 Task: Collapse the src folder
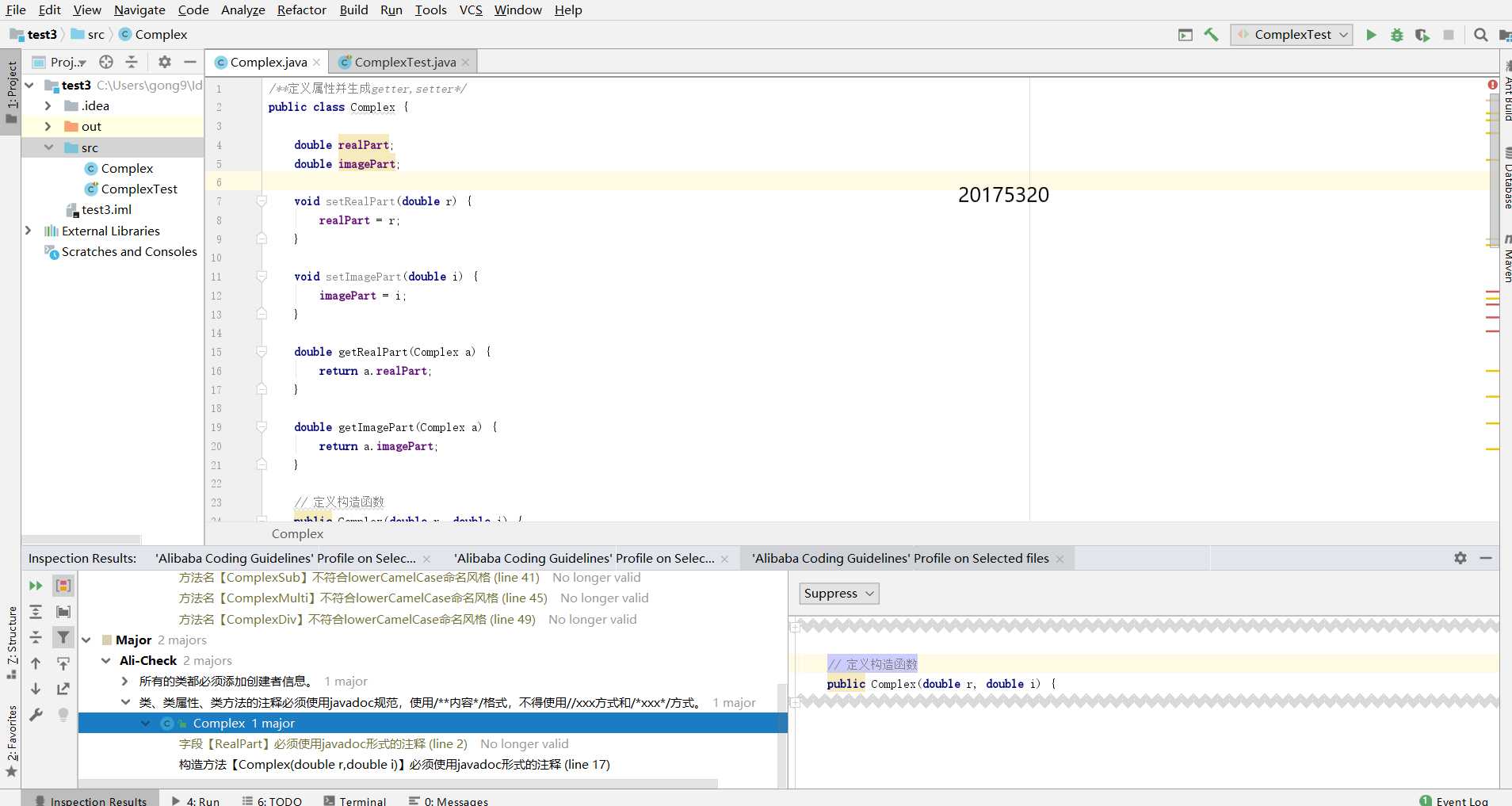pyautogui.click(x=48, y=147)
